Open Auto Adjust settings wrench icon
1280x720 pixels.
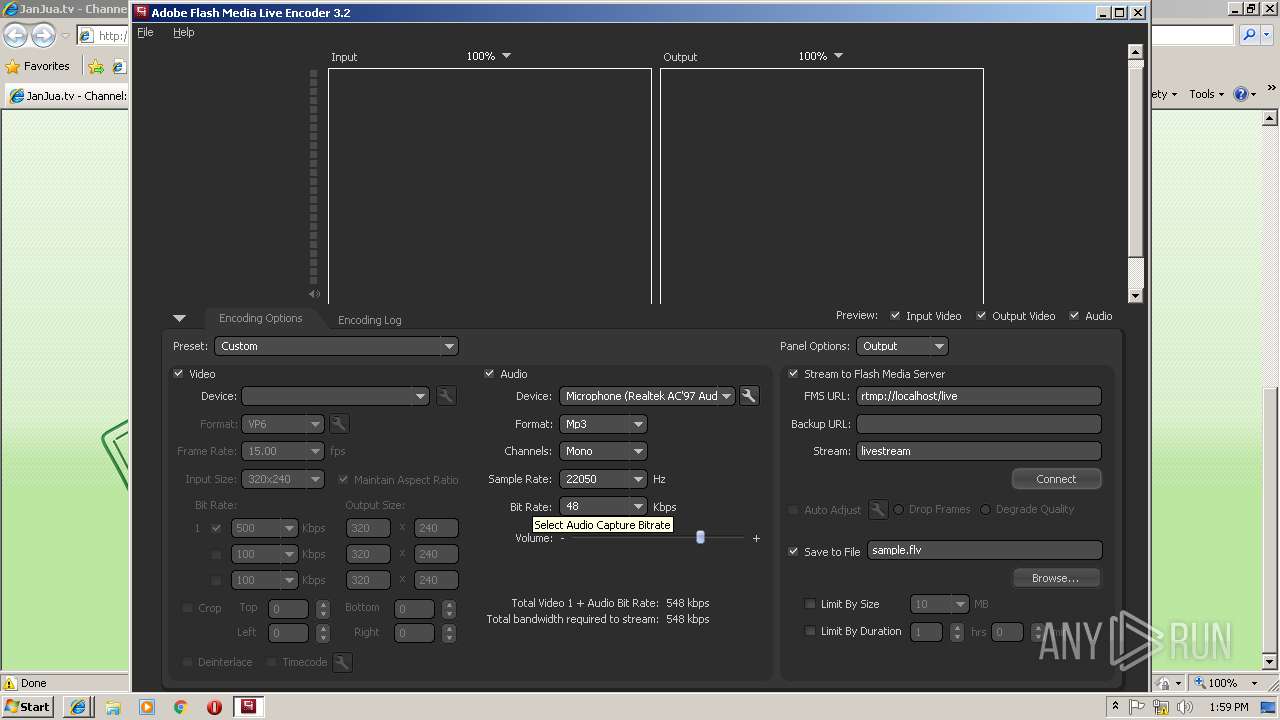click(x=878, y=510)
